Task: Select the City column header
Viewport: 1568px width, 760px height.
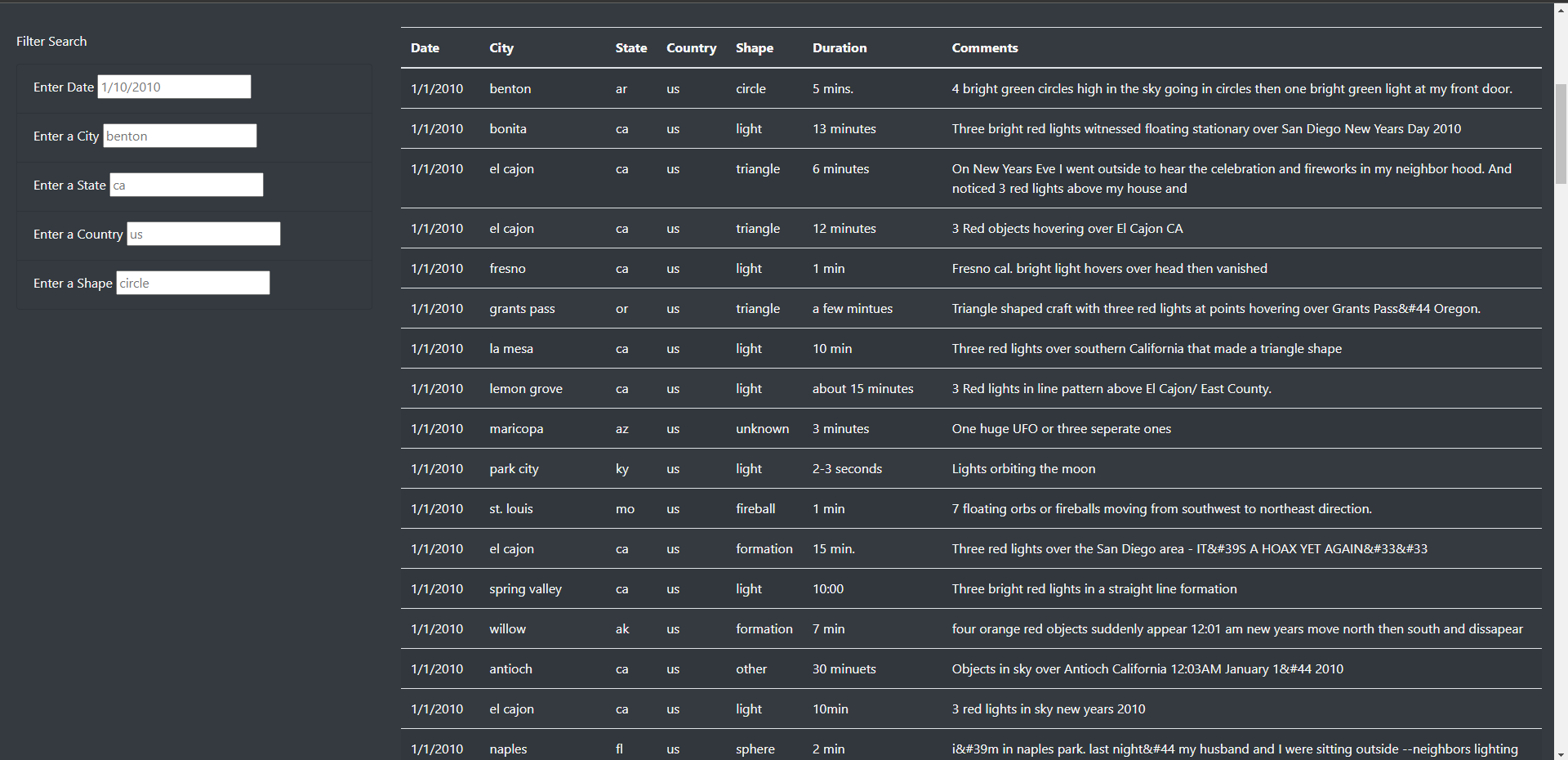Action: coord(501,47)
